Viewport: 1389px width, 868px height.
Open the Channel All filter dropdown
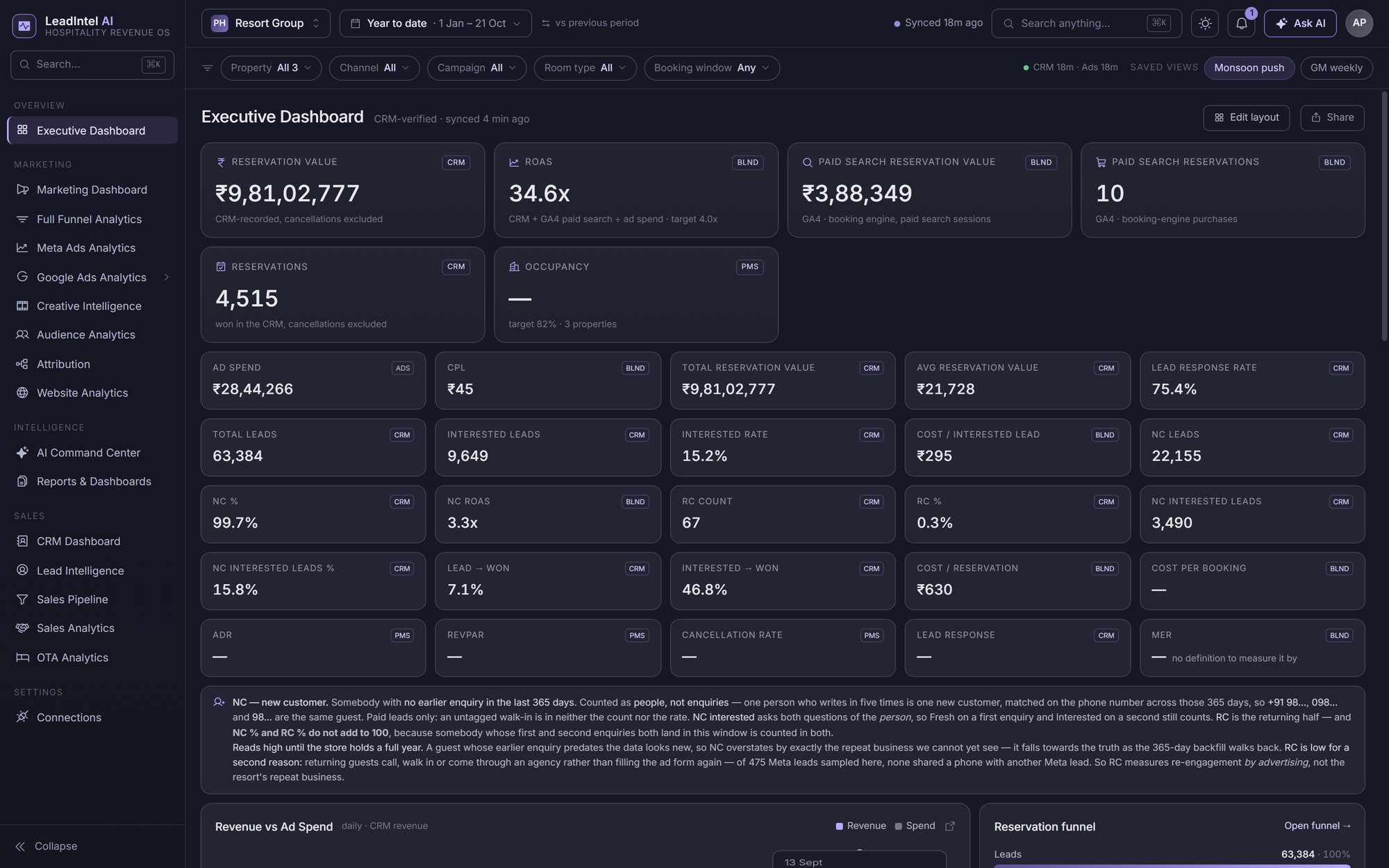pyautogui.click(x=374, y=68)
